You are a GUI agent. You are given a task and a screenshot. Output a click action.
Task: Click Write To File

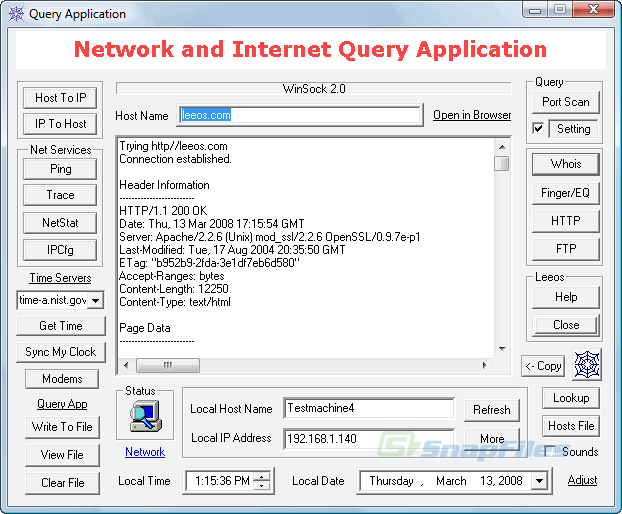[x=62, y=427]
